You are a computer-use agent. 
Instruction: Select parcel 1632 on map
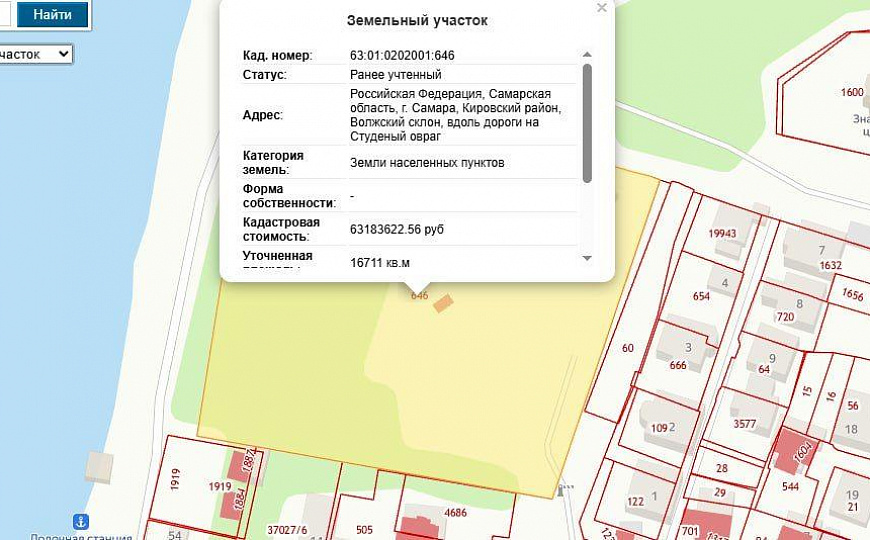831,265
